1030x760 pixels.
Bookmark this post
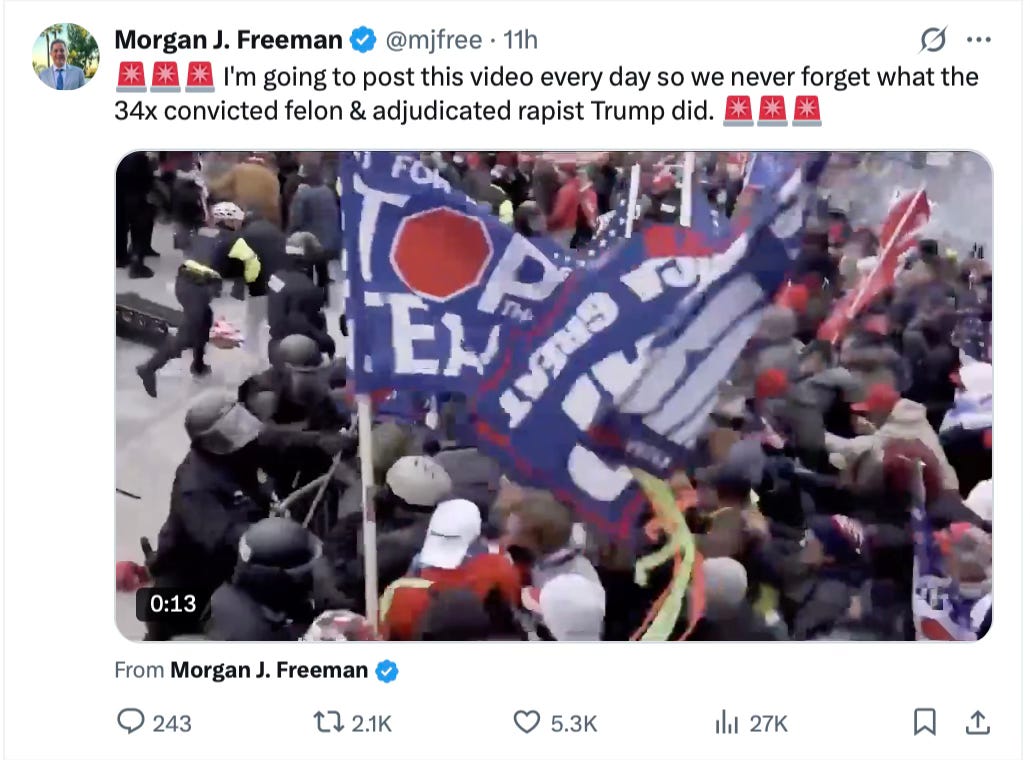pos(925,723)
